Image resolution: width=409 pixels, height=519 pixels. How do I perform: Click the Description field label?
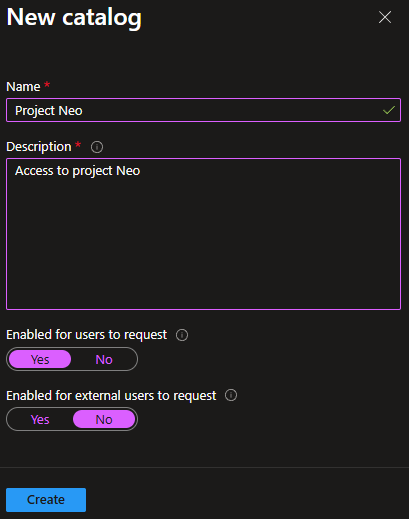[39, 147]
